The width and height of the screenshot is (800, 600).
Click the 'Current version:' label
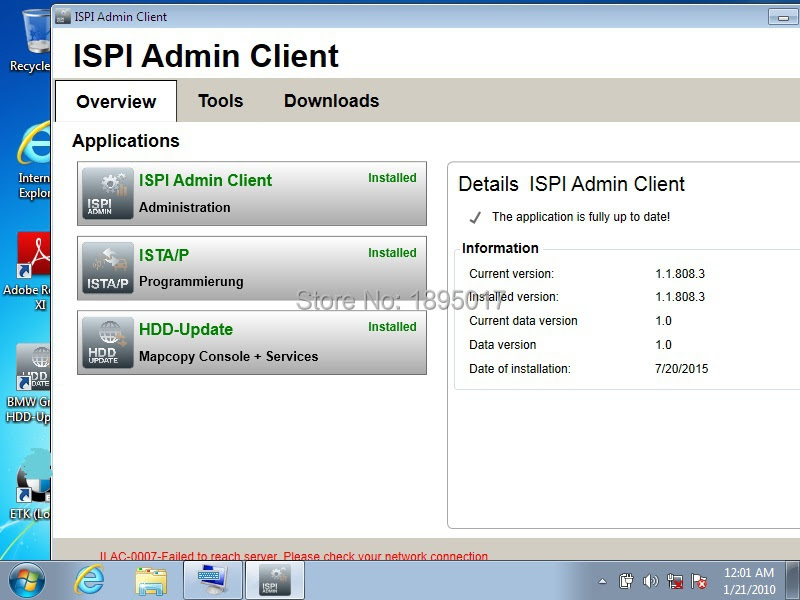coord(511,273)
